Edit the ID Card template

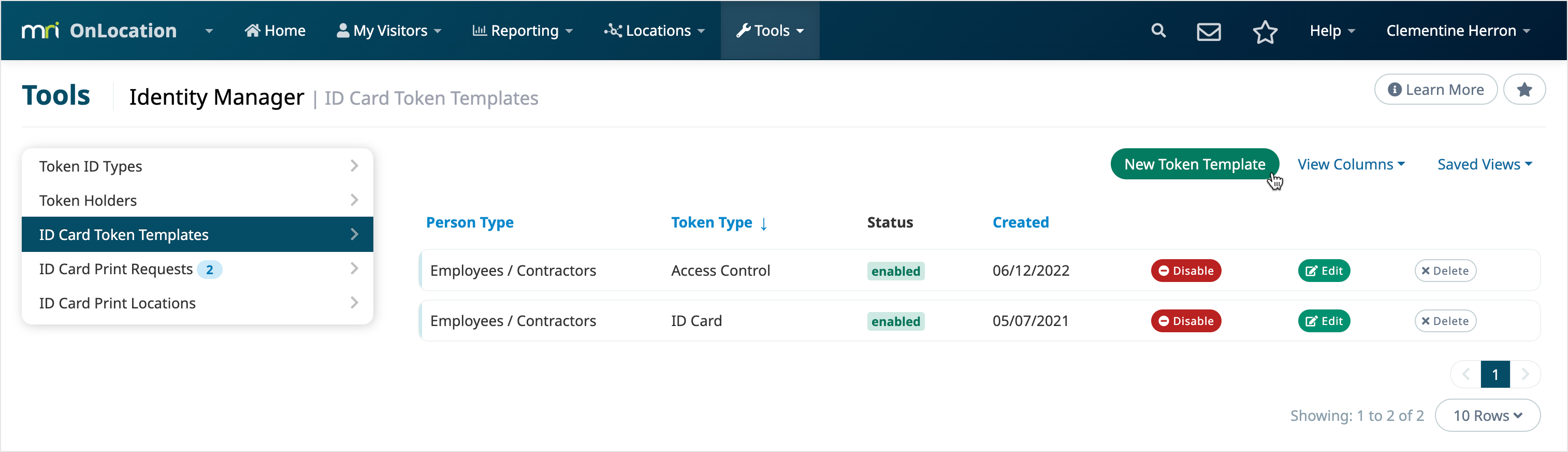[x=1324, y=321]
